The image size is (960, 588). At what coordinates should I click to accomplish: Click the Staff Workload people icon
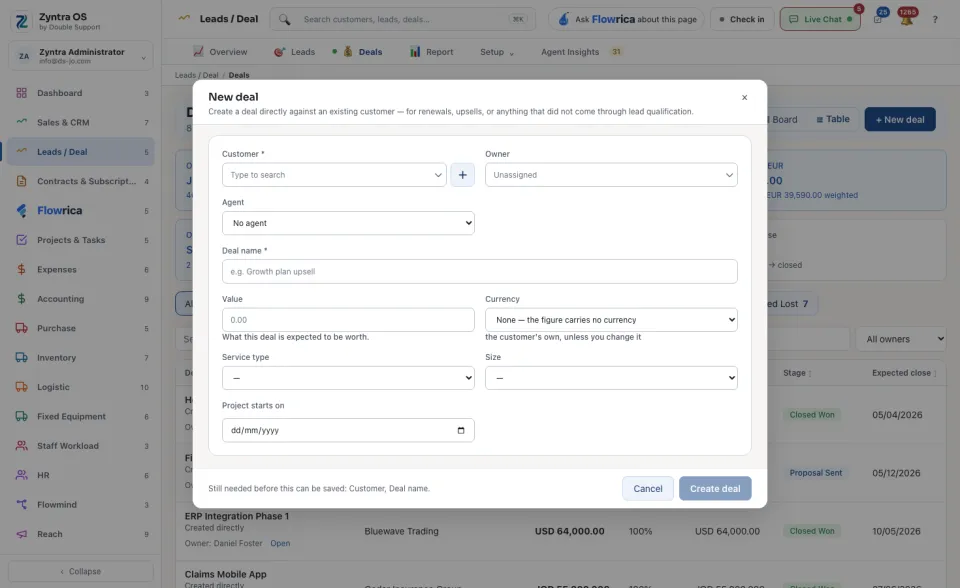pos(21,446)
